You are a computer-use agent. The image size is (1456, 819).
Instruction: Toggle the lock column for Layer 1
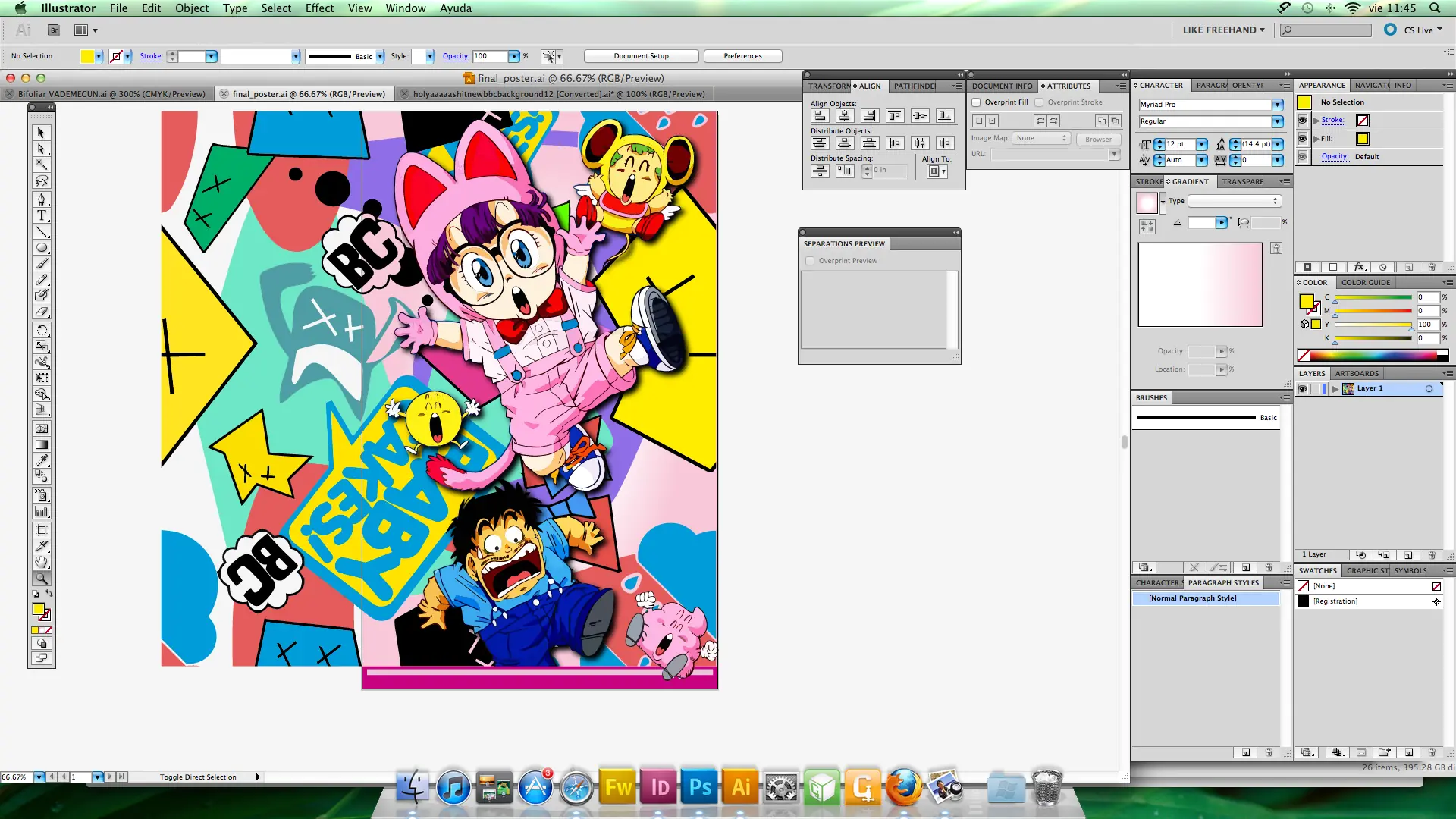[1315, 388]
